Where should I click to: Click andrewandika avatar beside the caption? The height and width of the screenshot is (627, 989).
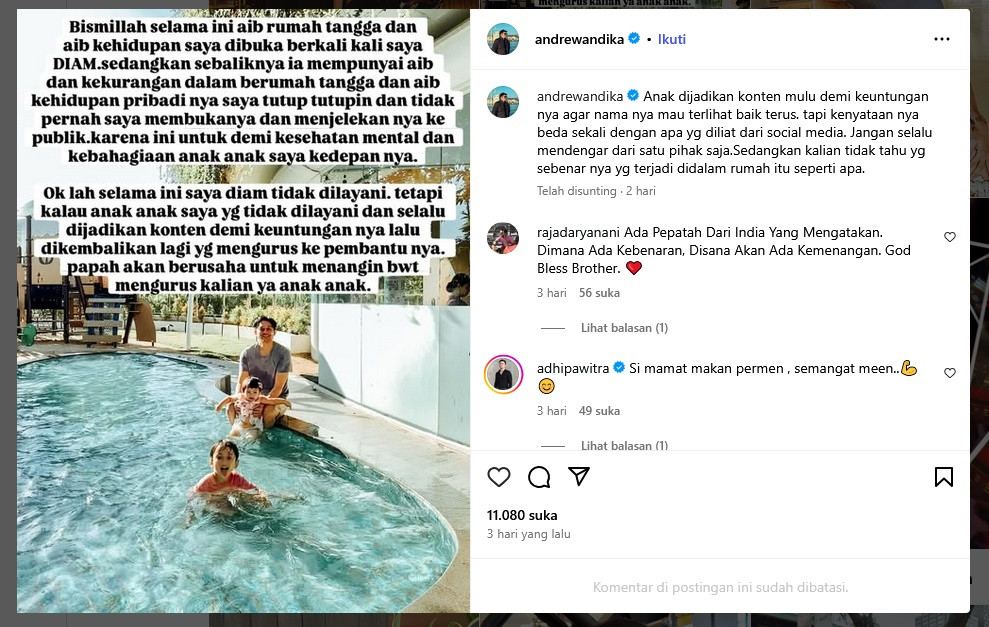click(503, 102)
